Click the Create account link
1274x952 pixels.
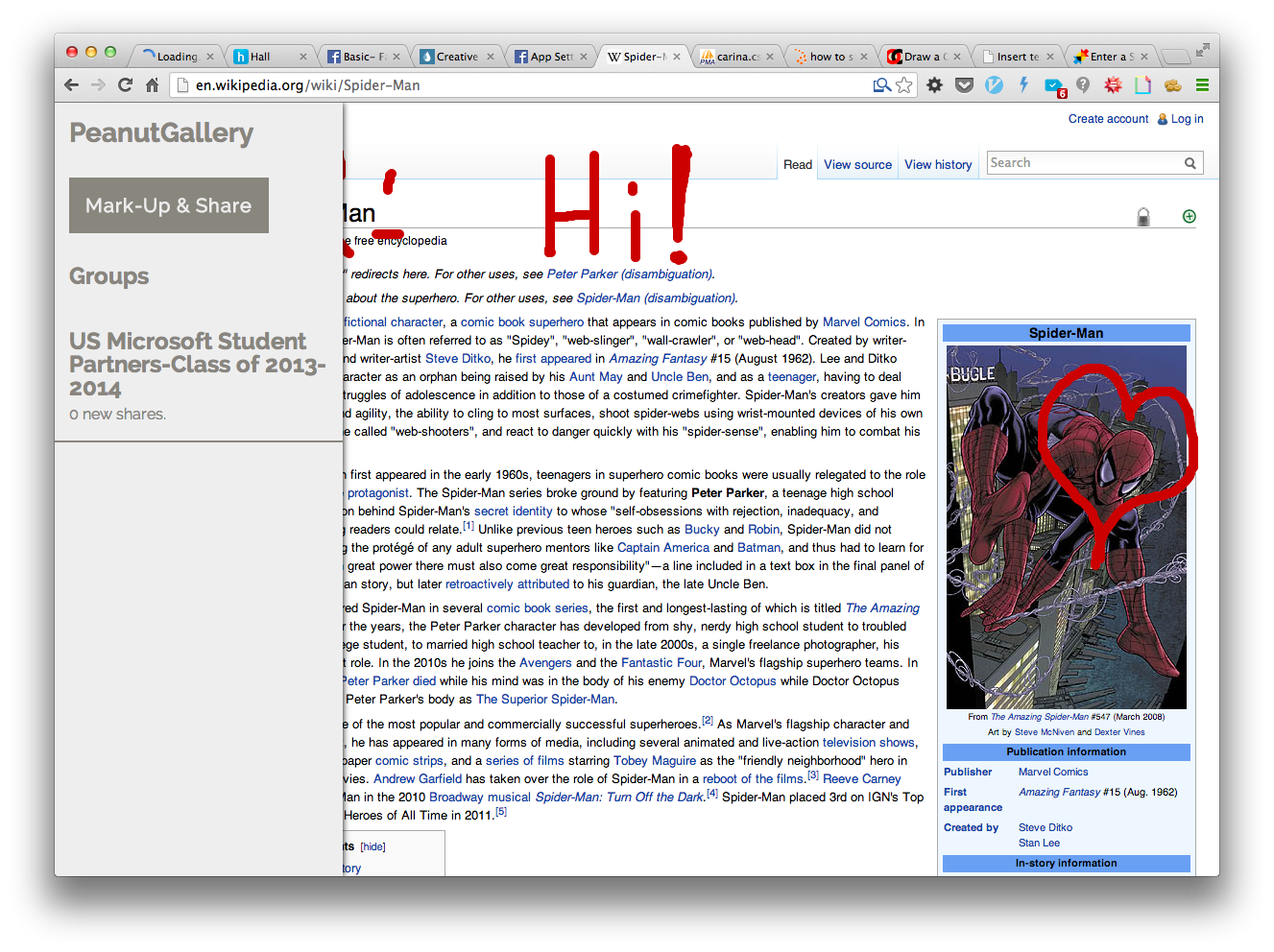click(1108, 119)
